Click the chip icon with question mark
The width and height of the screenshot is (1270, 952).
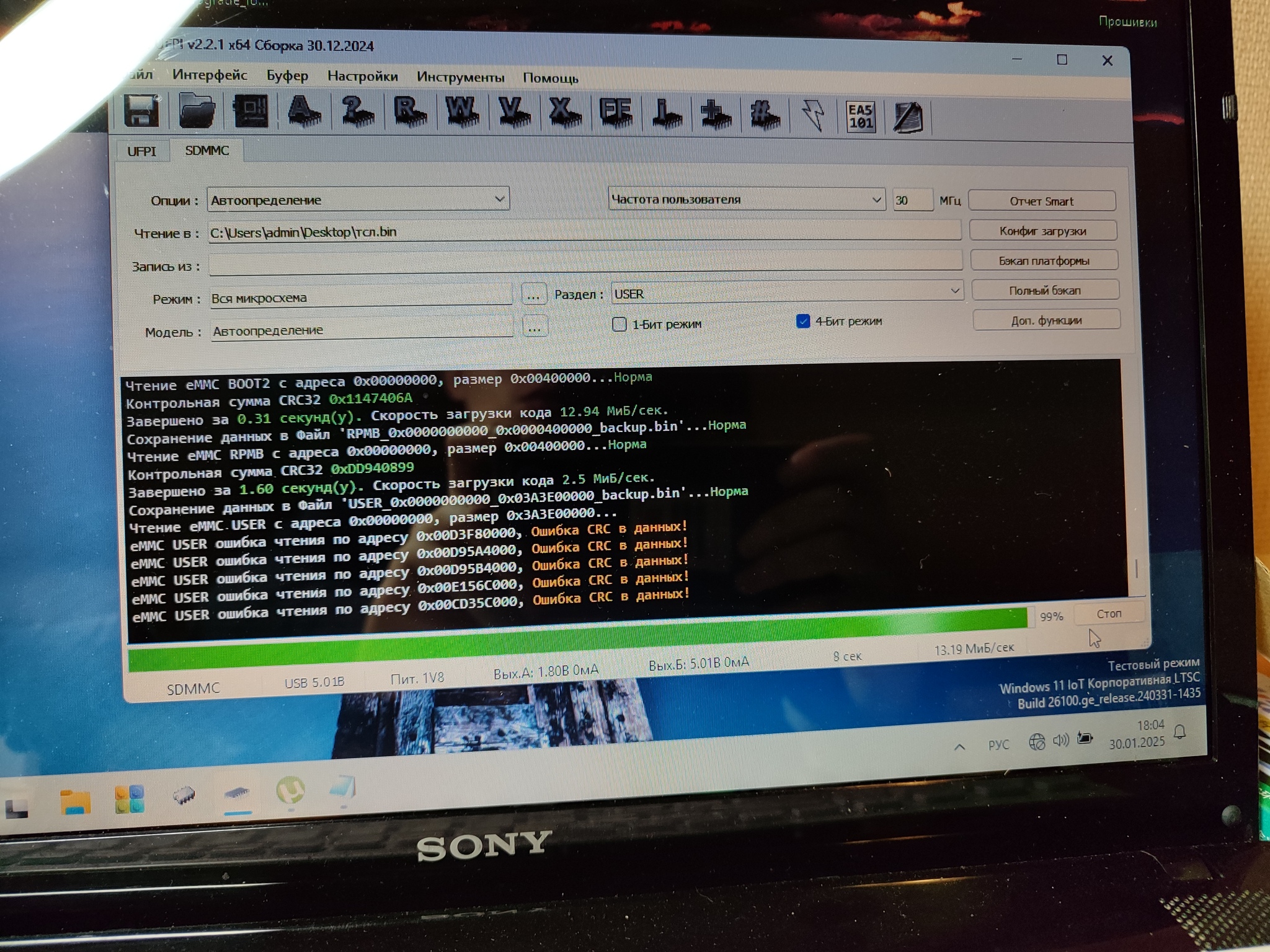[x=357, y=112]
